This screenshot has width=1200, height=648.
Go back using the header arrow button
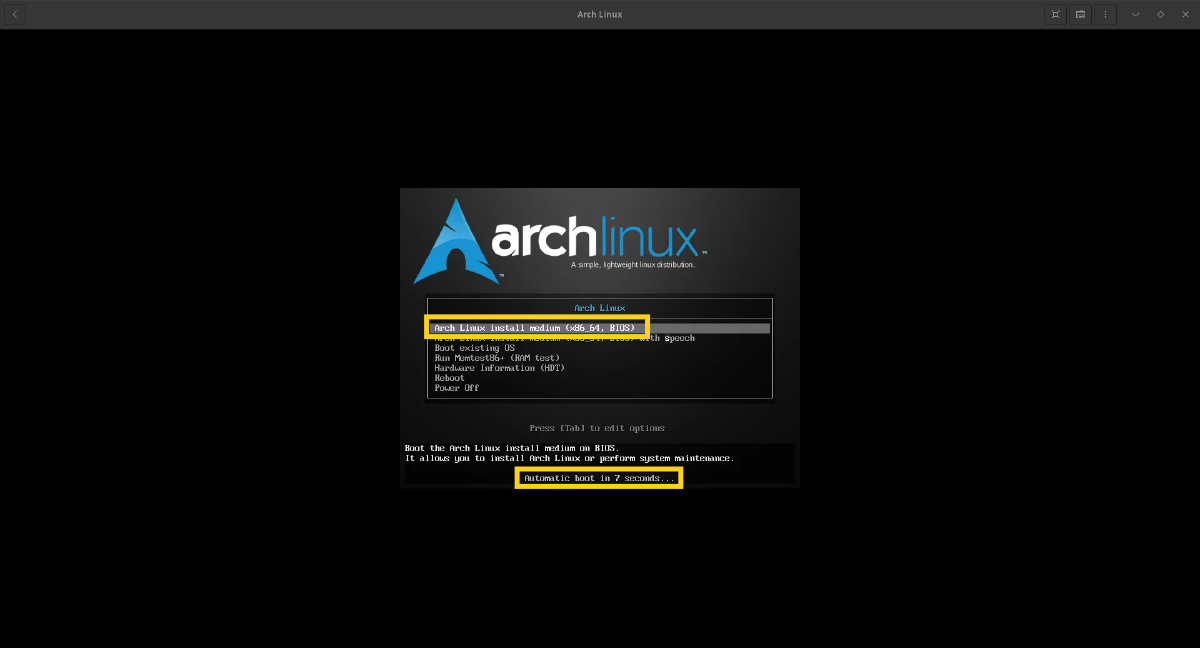(x=15, y=14)
